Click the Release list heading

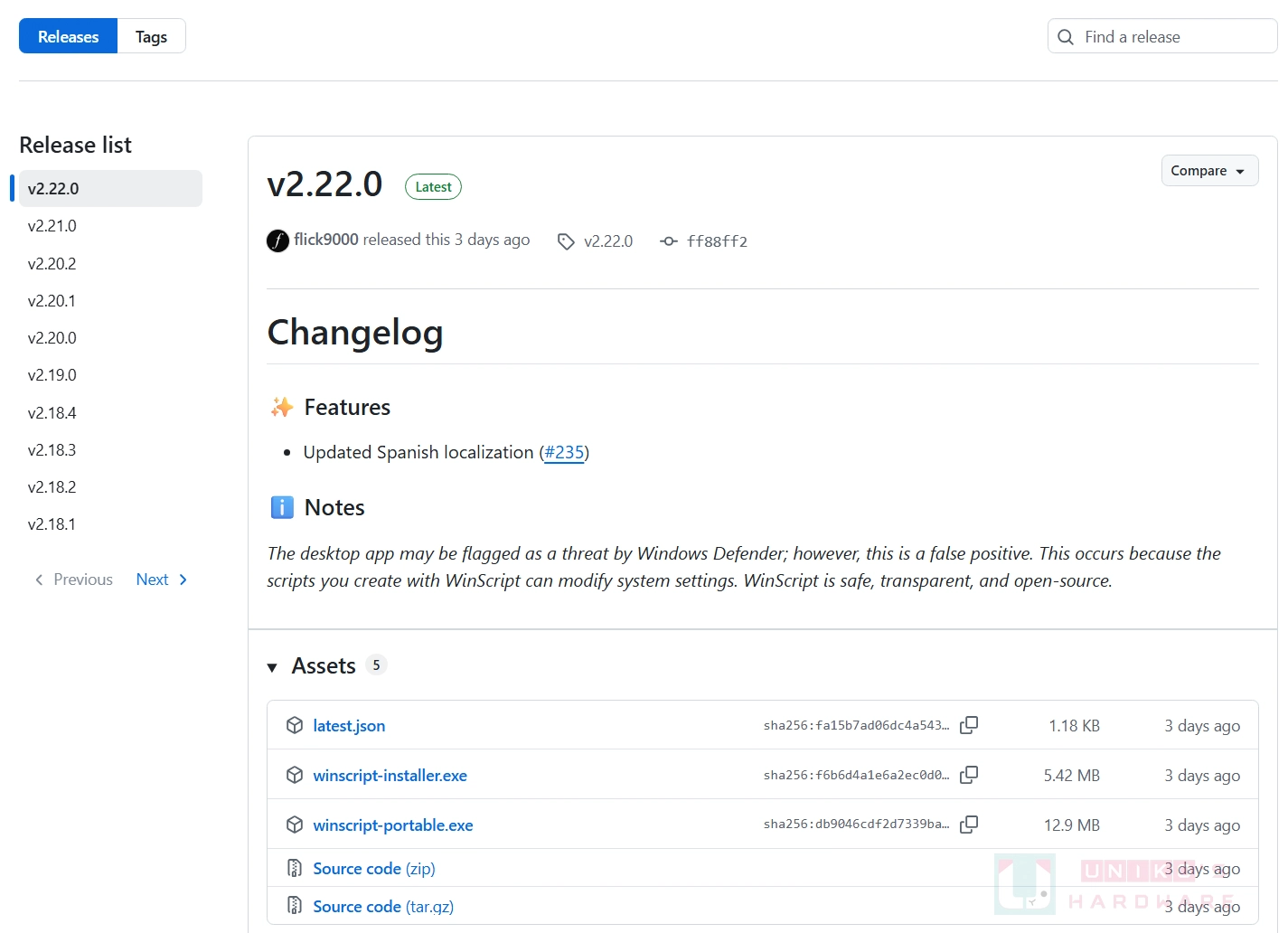pos(75,145)
